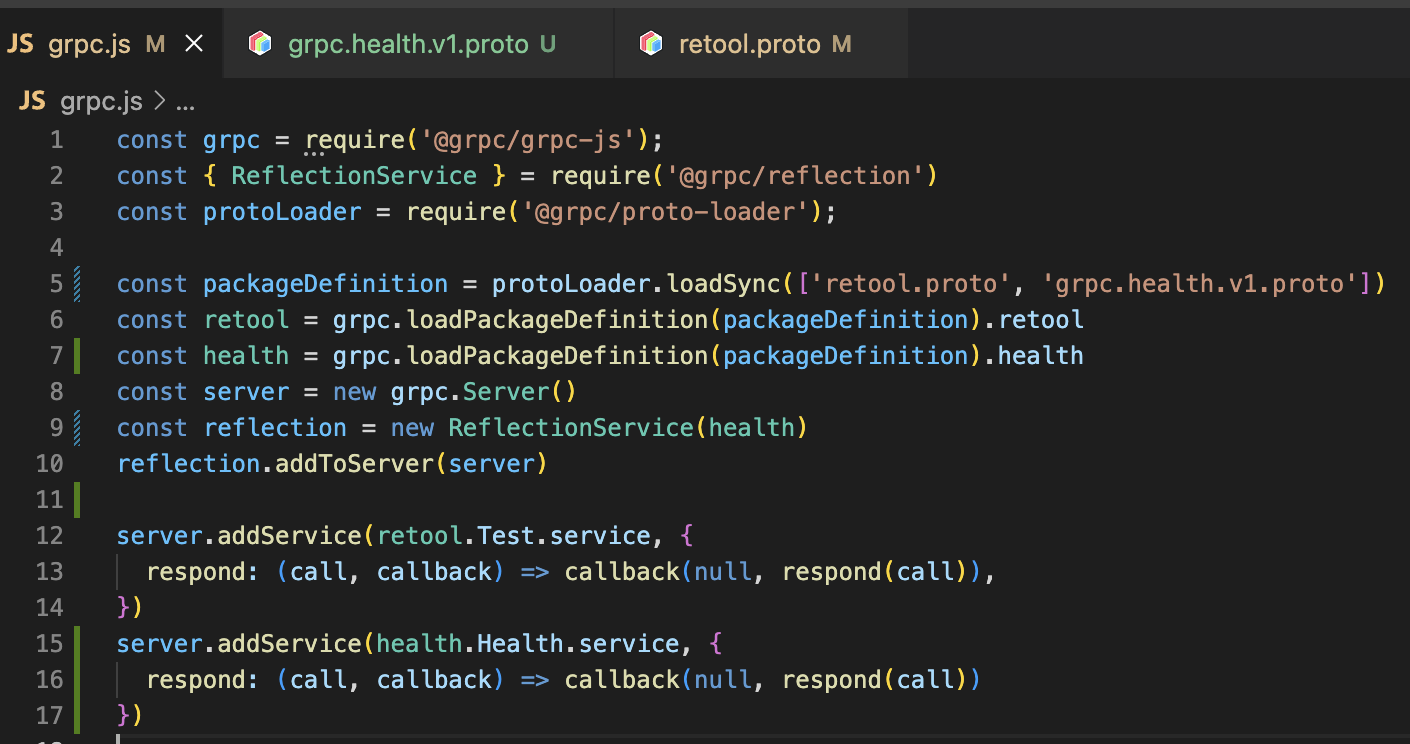This screenshot has width=1410, height=744.
Task: Click the breadcrumb chevron separator
Action: (159, 101)
